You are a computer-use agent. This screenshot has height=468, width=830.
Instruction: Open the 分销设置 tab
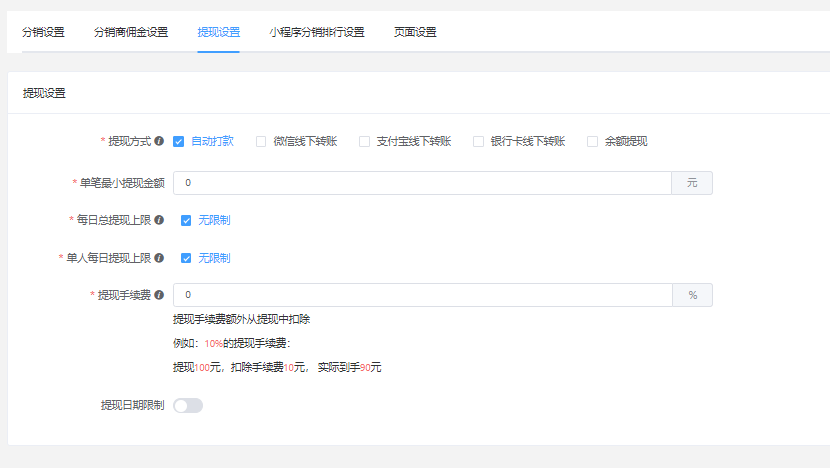click(x=43, y=32)
